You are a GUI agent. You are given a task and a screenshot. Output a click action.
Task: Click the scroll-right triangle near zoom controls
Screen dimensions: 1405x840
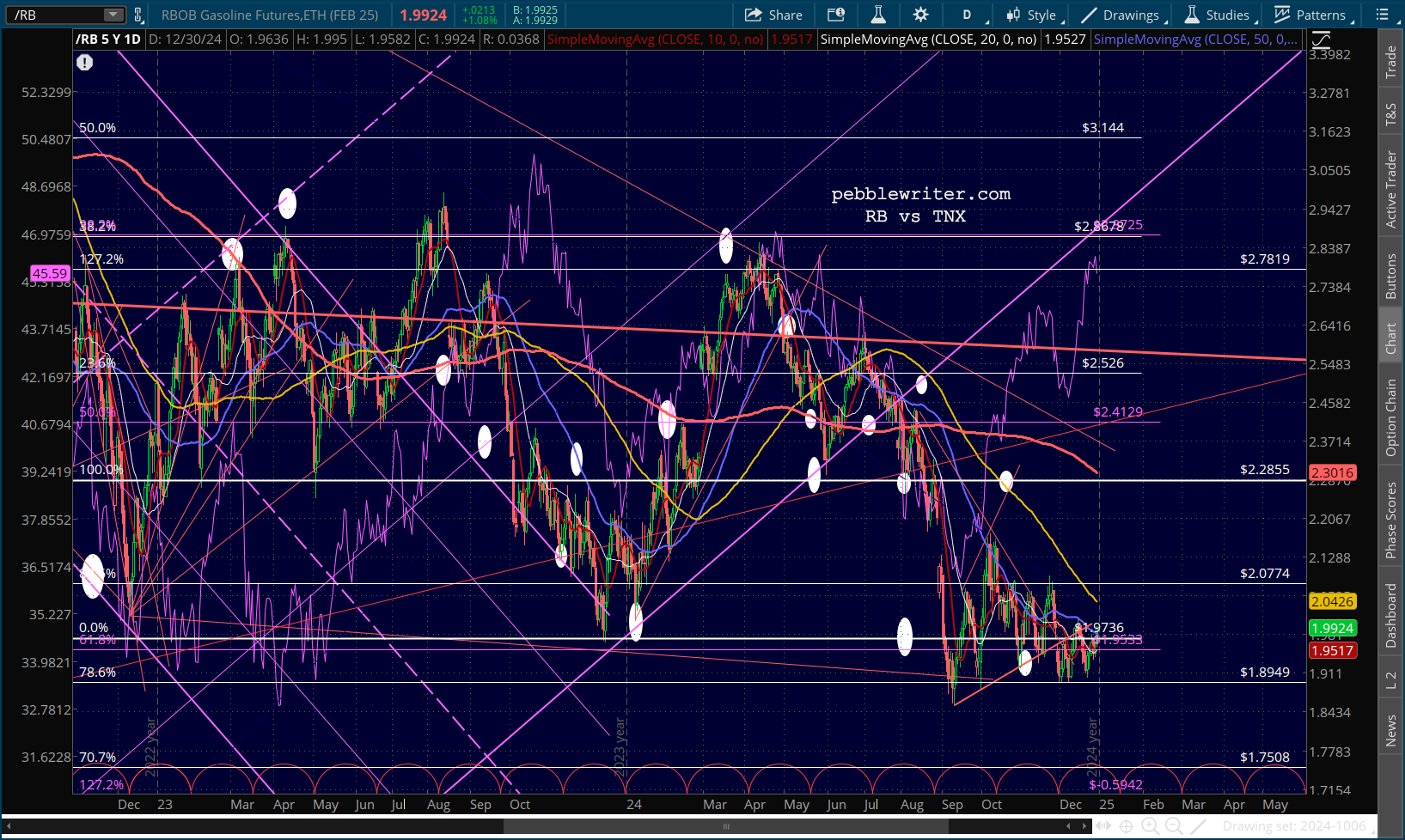click(x=1086, y=826)
